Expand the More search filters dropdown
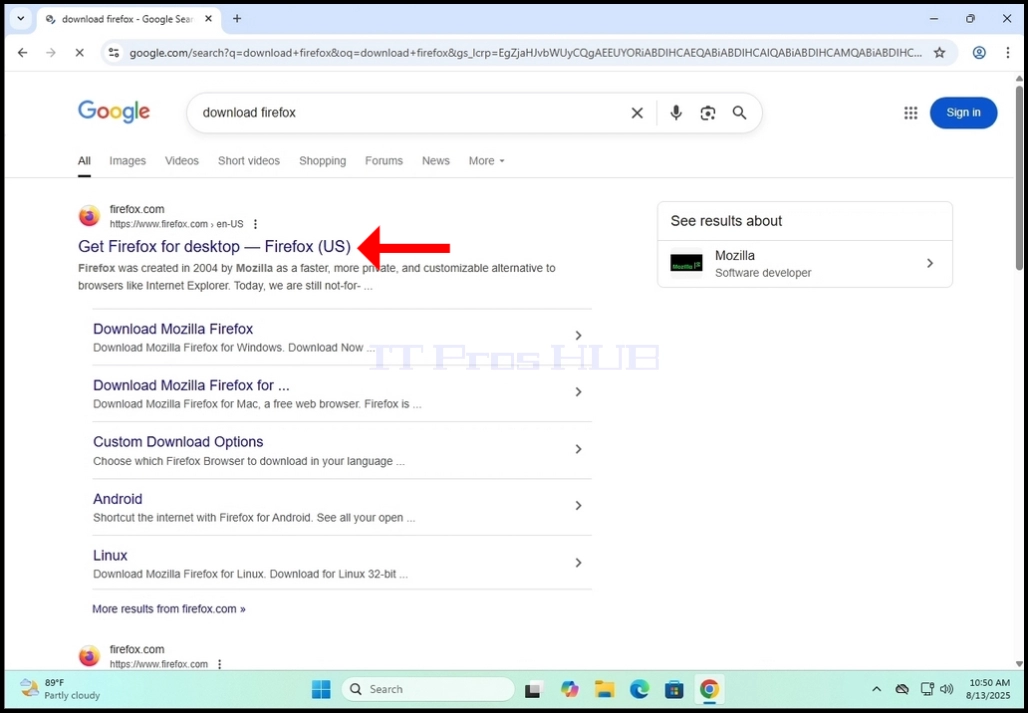 (x=486, y=161)
